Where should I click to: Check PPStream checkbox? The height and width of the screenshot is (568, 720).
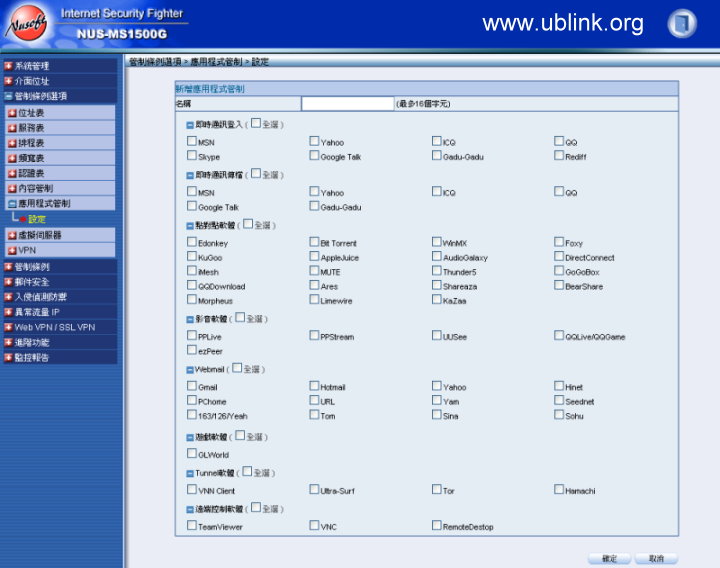[314, 335]
